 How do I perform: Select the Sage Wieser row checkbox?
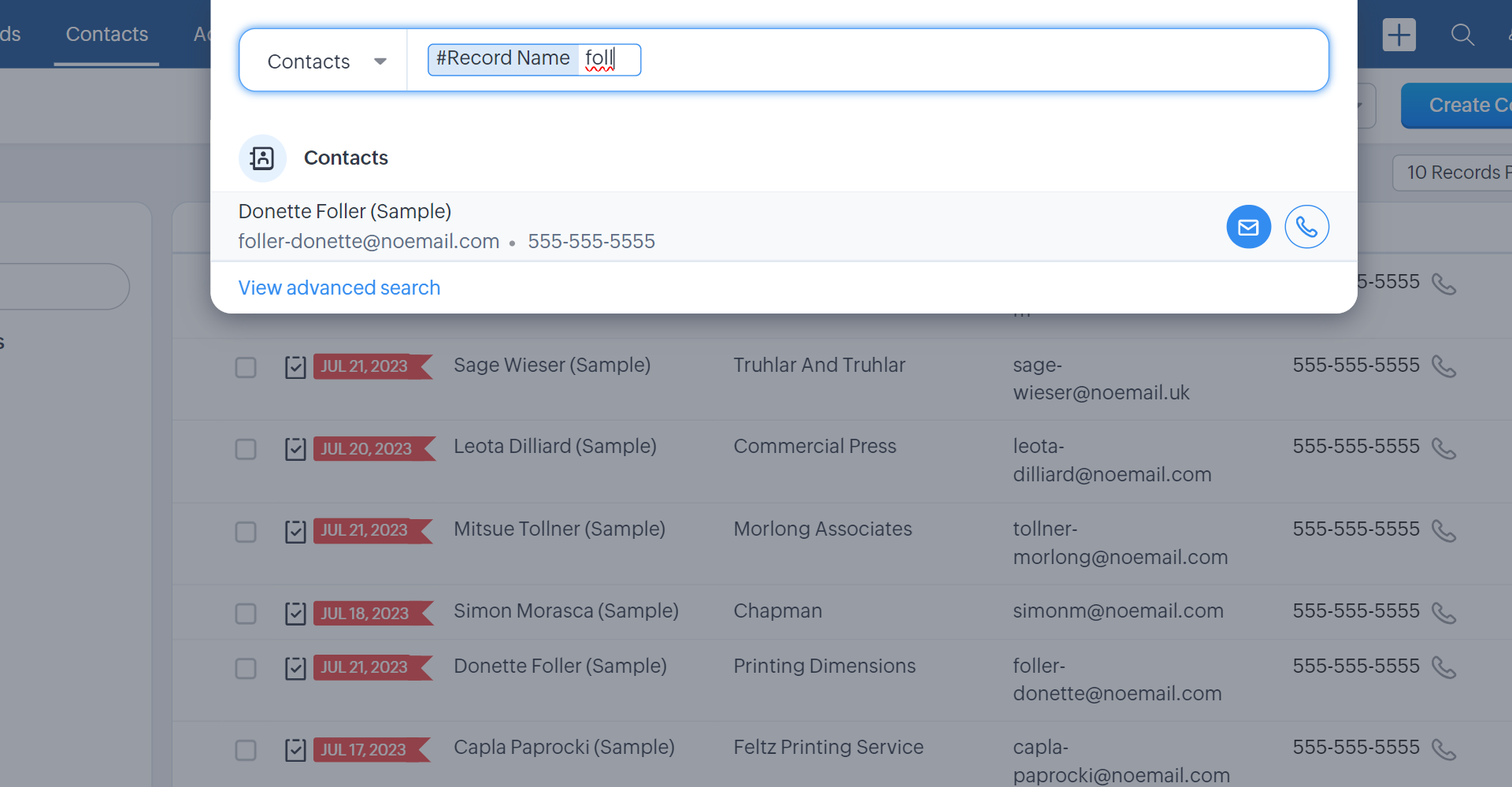[246, 367]
